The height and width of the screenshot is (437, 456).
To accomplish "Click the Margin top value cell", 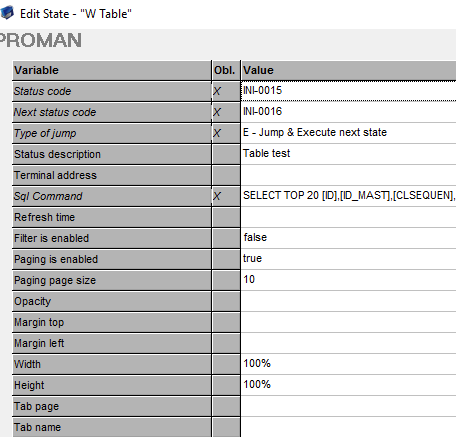I will point(348,322).
